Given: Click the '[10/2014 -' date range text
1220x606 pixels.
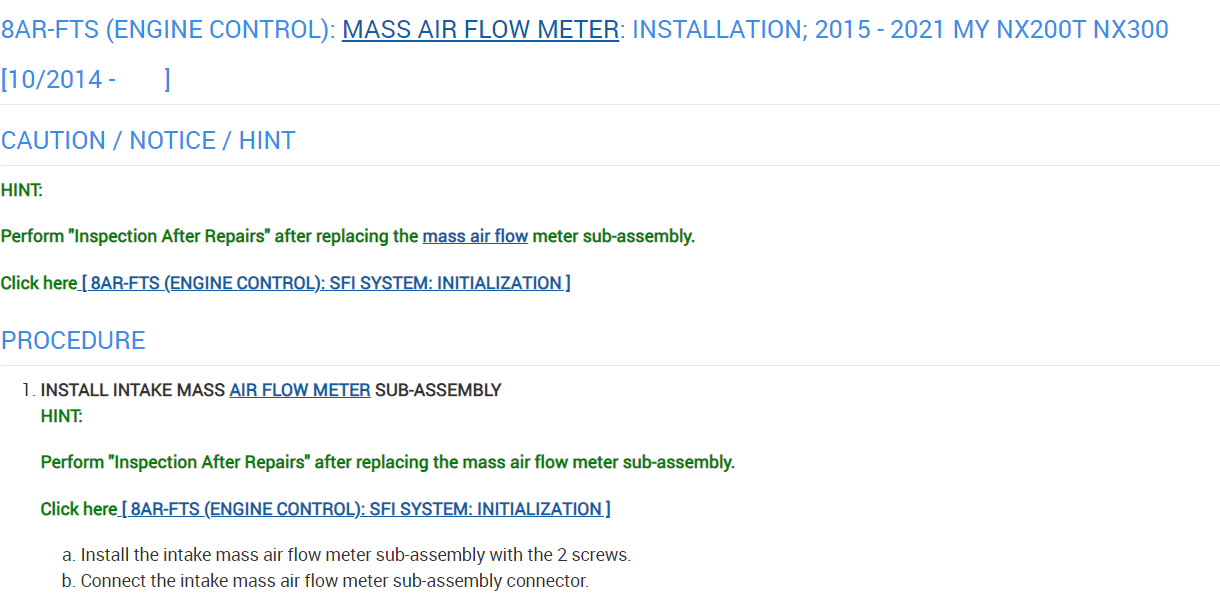Looking at the screenshot, I should pyautogui.click(x=58, y=80).
